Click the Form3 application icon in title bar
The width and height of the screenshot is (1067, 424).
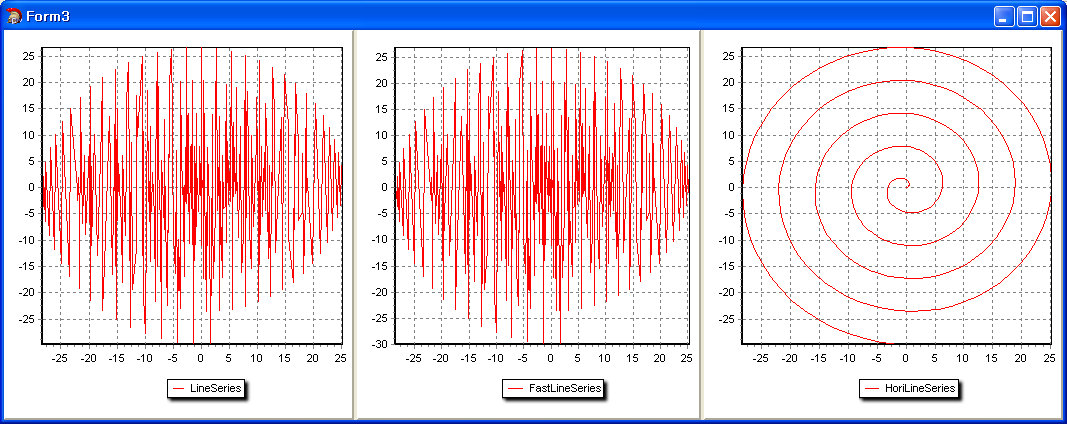point(14,16)
